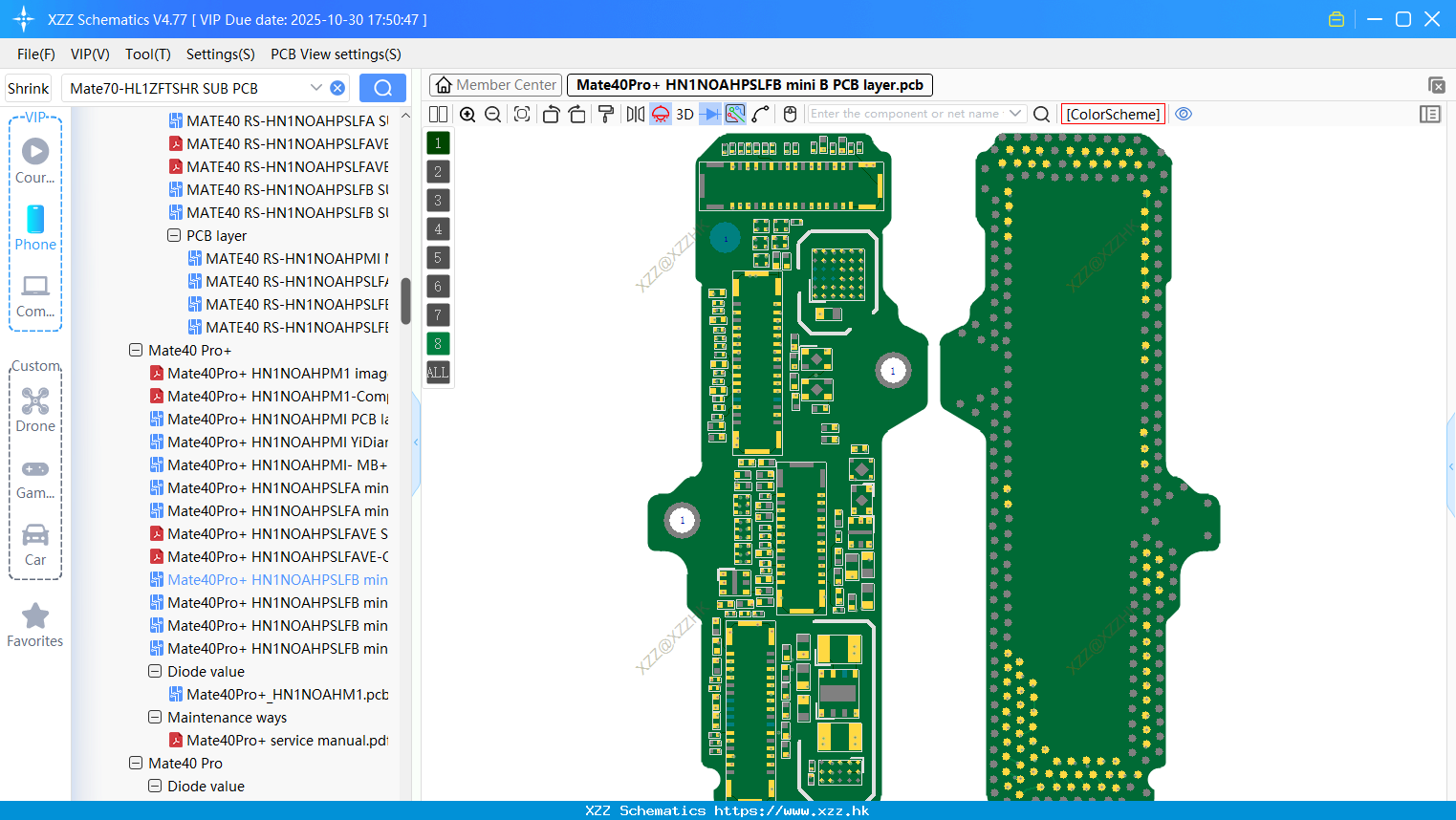Collapse the Mate40 Pro+ tree node
This screenshot has height=820, width=1456.
click(x=136, y=350)
